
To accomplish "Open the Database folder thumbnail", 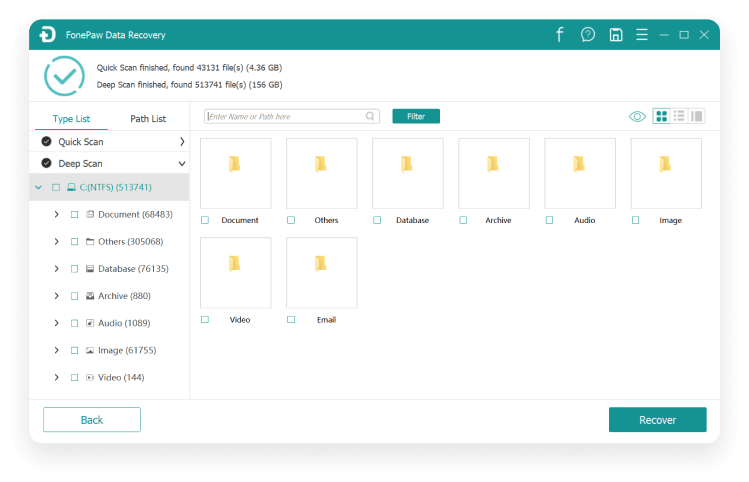I will (x=407, y=173).
